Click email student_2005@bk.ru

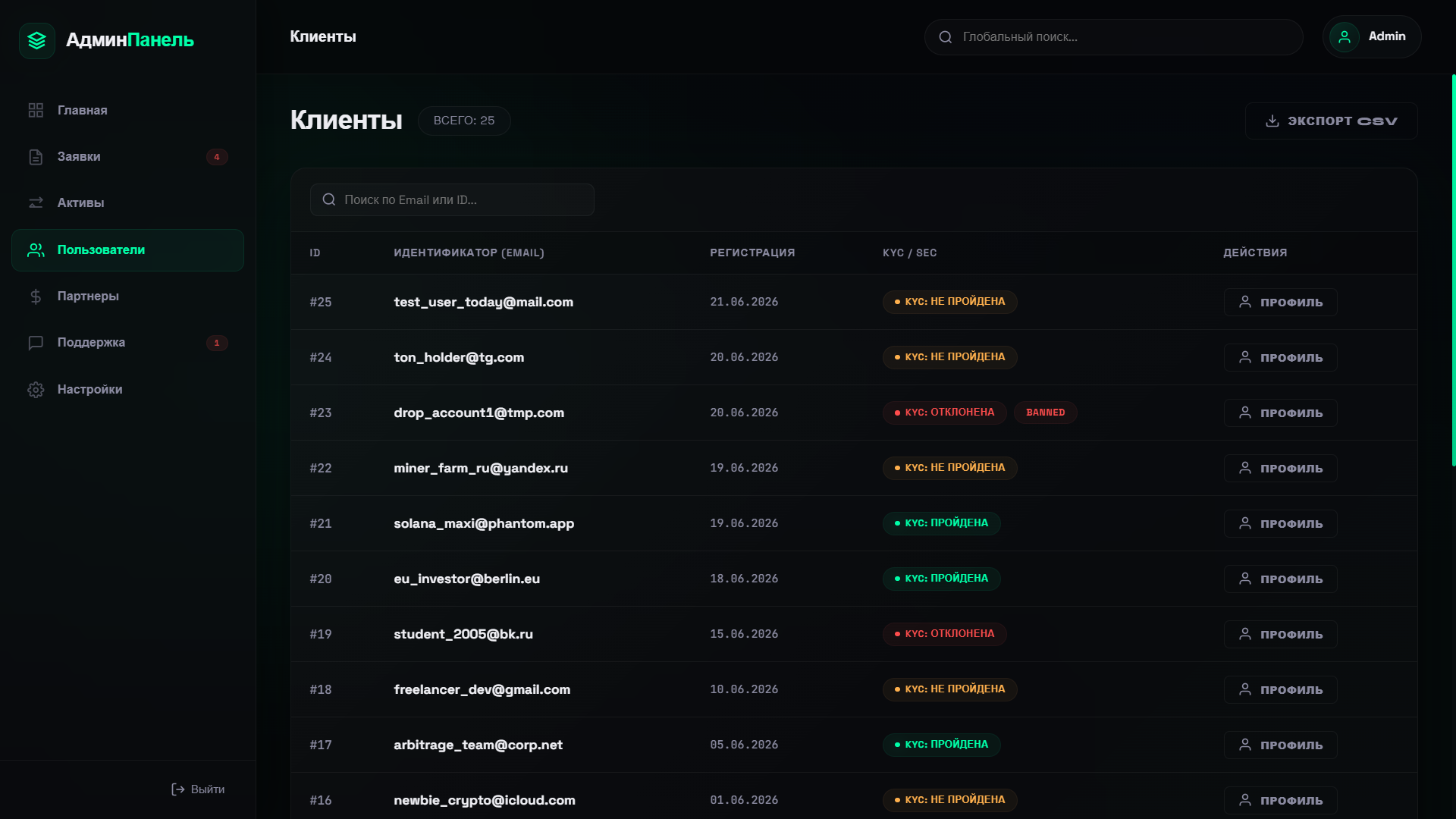463,634
